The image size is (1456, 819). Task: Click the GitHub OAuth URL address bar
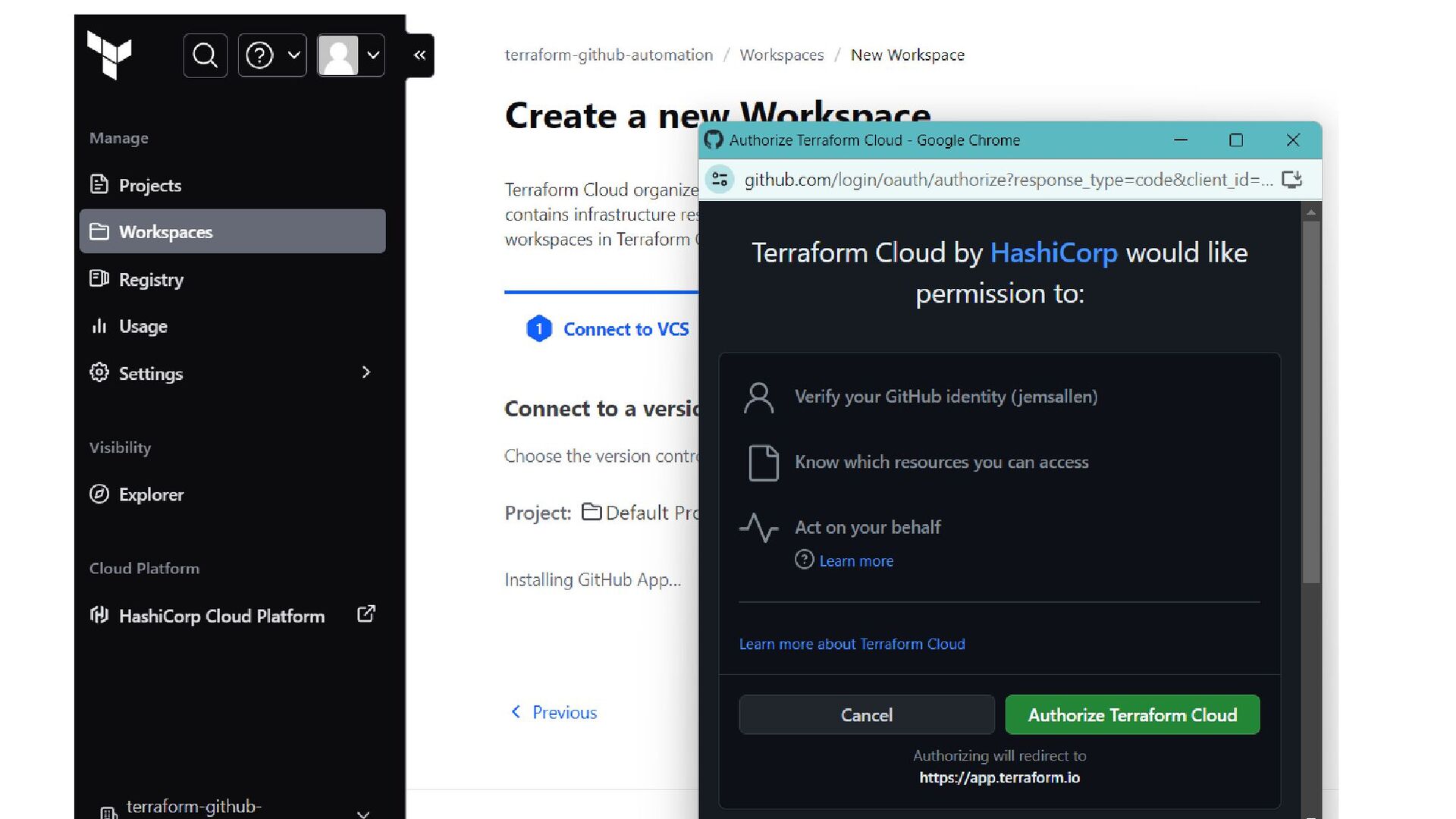[1009, 180]
